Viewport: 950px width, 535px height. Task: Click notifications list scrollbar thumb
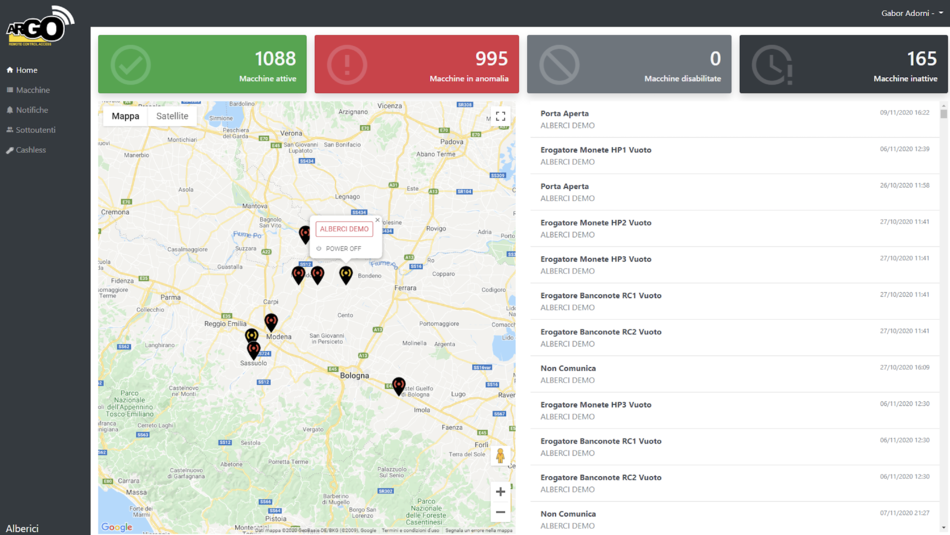click(943, 113)
